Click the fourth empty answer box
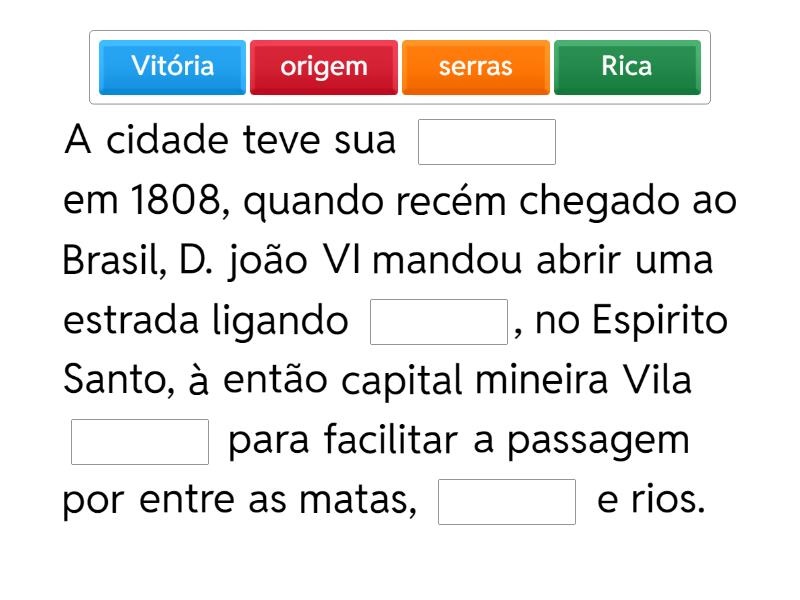Image resolution: width=800 pixels, height=600 pixels. (507, 502)
